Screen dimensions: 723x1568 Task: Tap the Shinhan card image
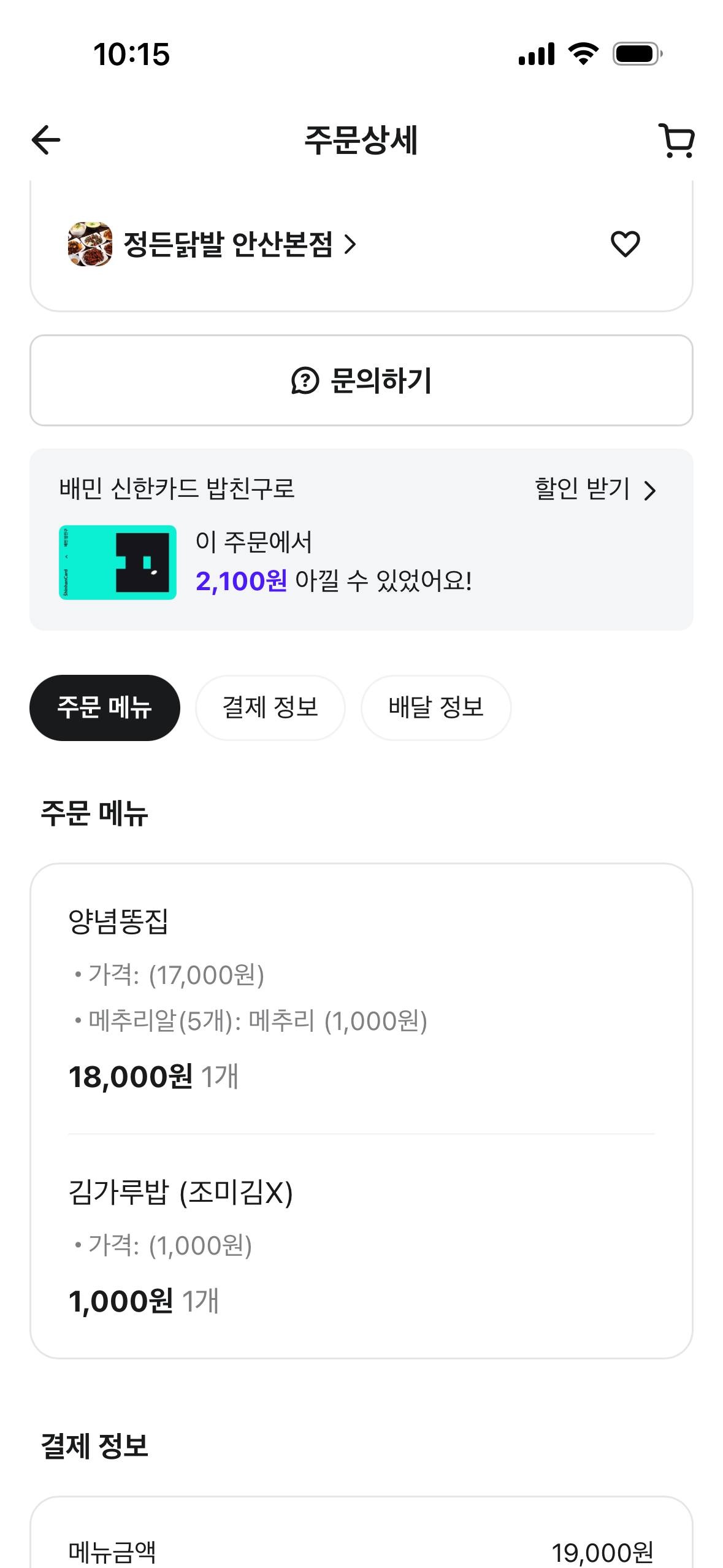click(118, 562)
